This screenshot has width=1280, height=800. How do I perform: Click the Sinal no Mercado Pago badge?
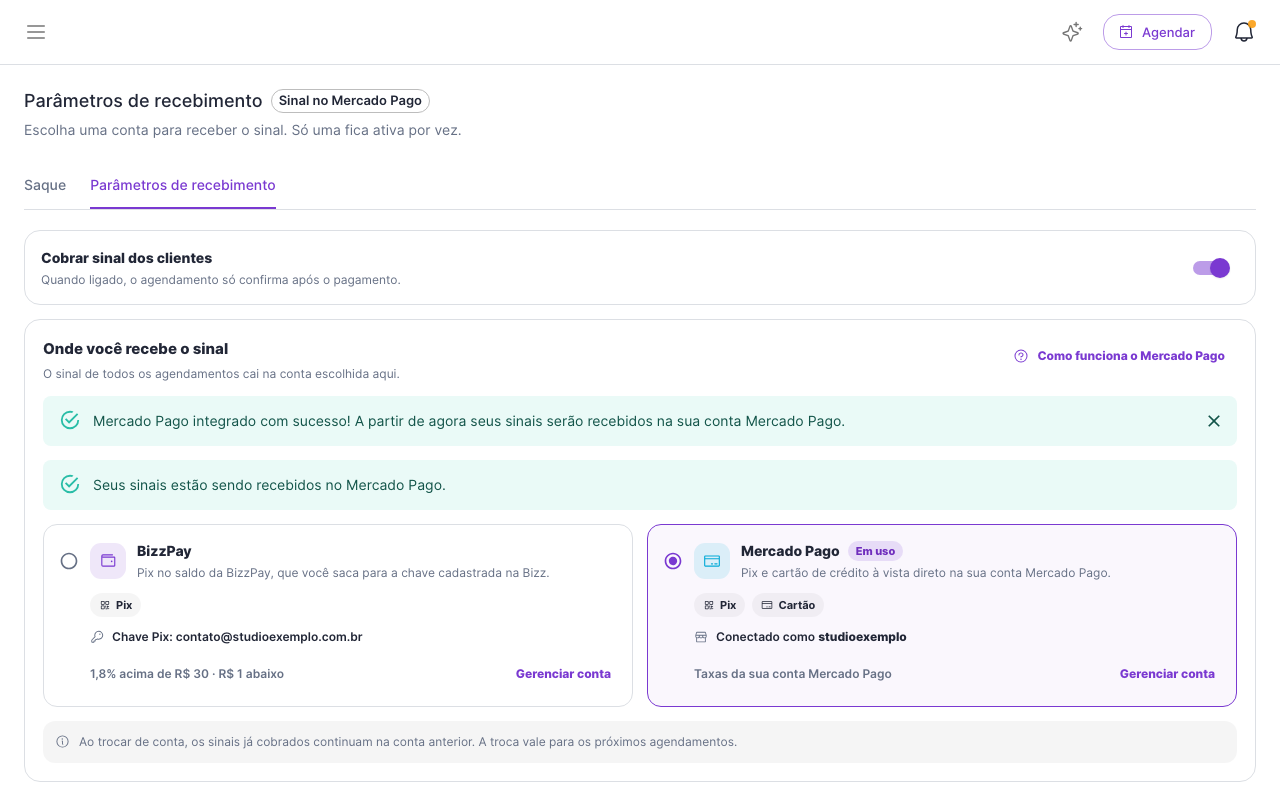[x=350, y=101]
